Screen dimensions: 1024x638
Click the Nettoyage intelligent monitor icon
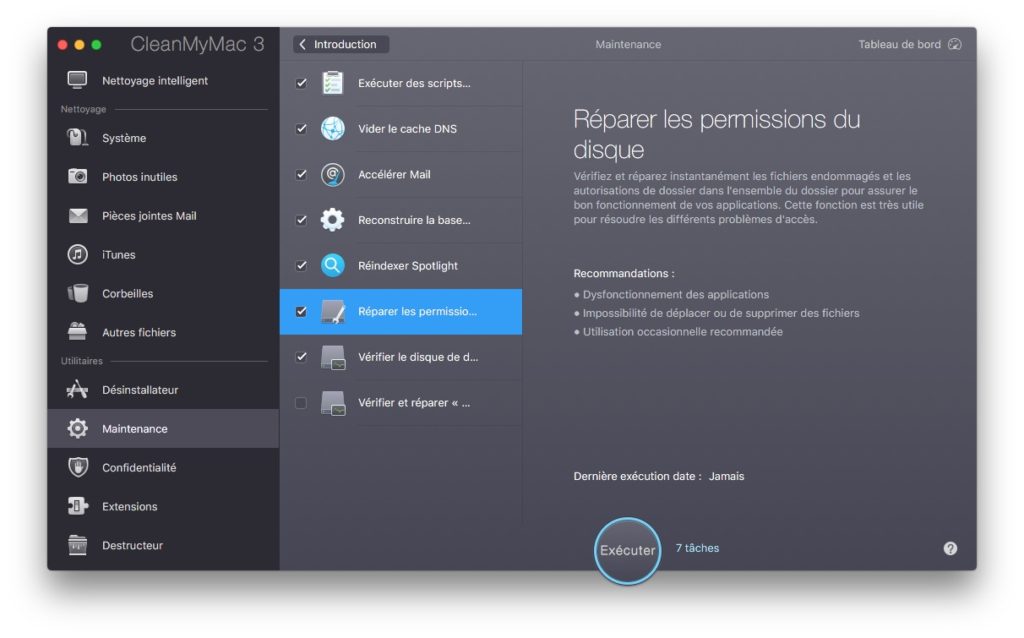point(77,80)
